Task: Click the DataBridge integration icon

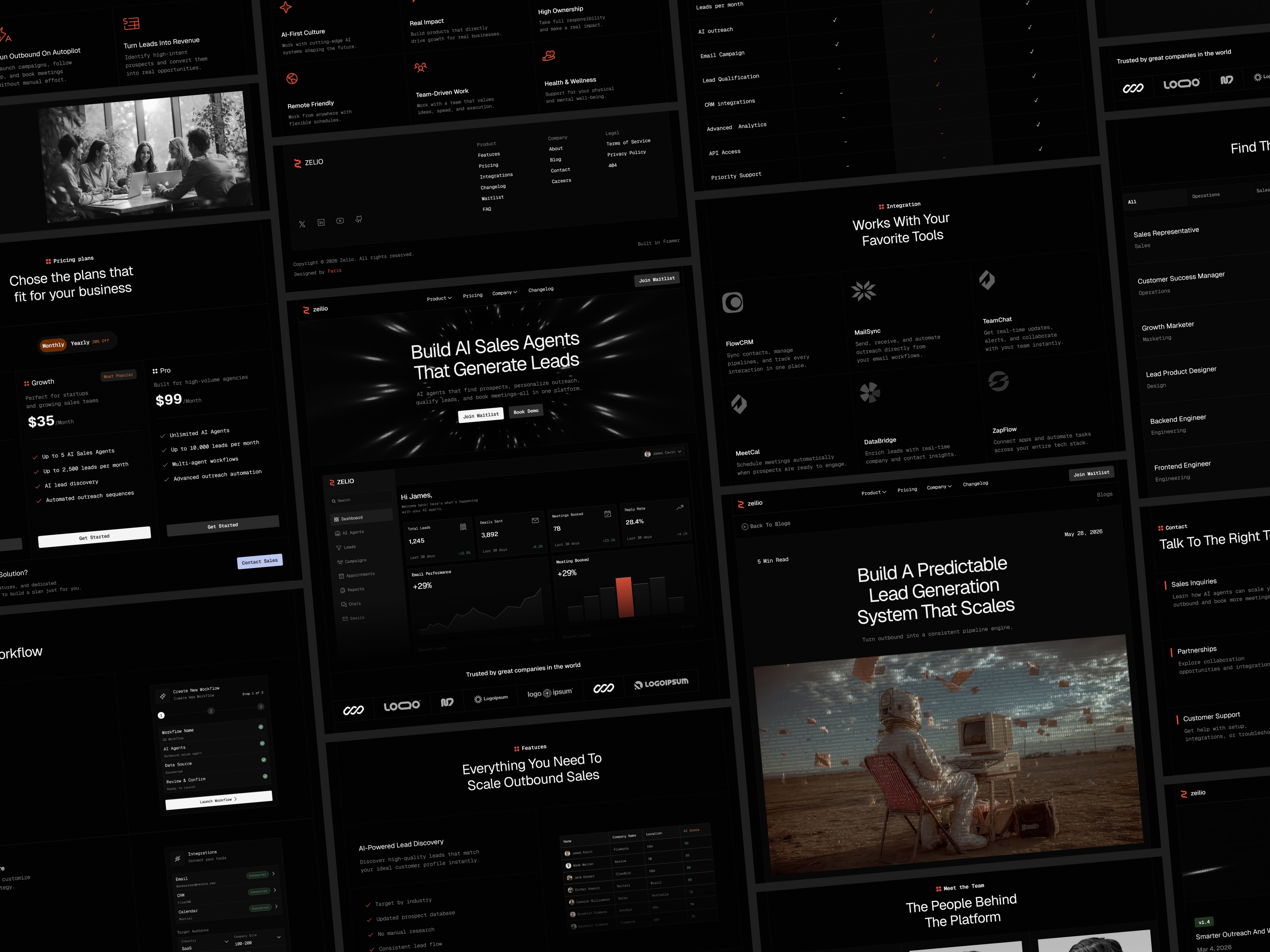Action: tap(870, 393)
